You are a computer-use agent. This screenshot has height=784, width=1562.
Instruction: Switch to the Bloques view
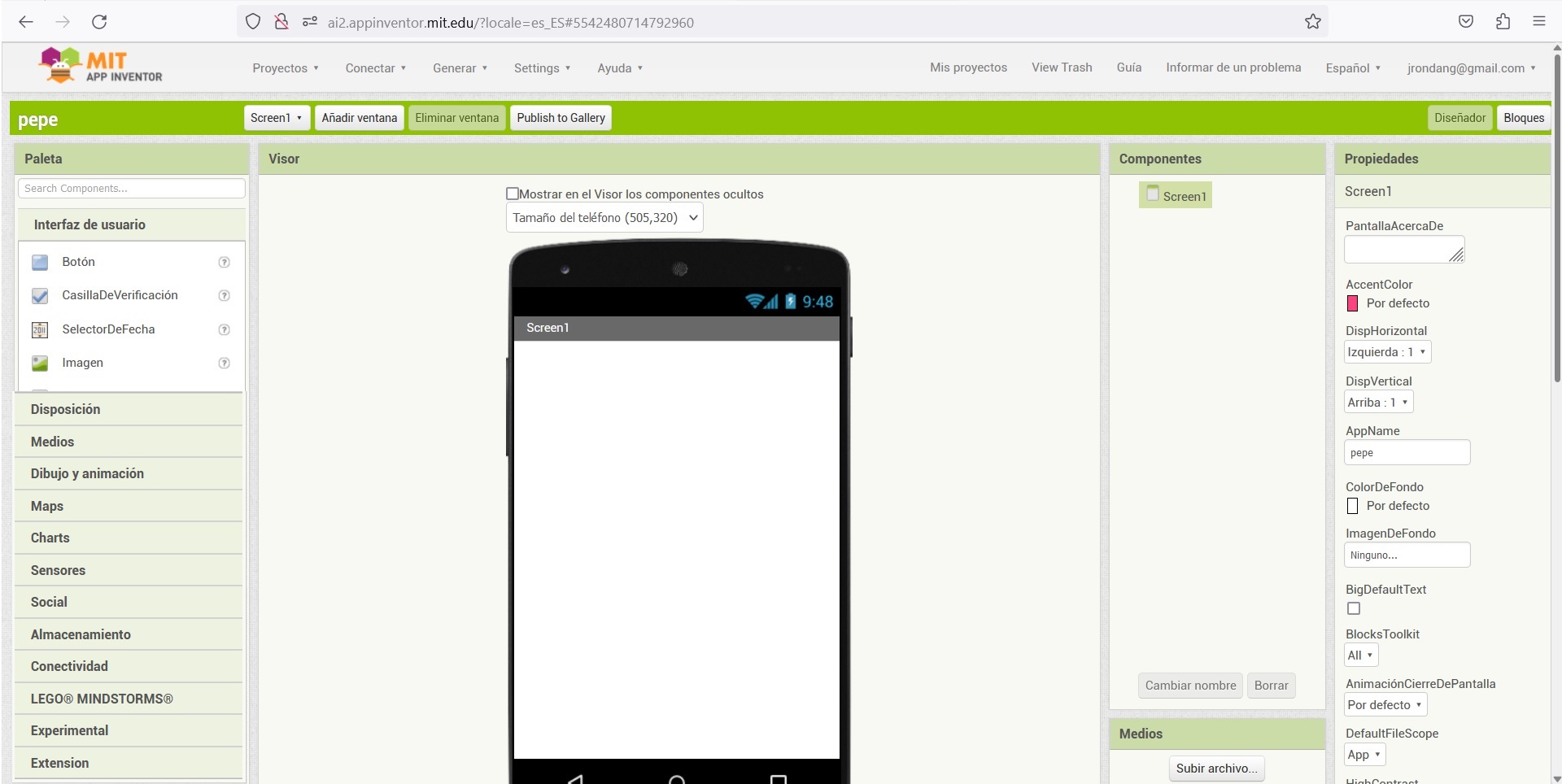click(x=1523, y=118)
